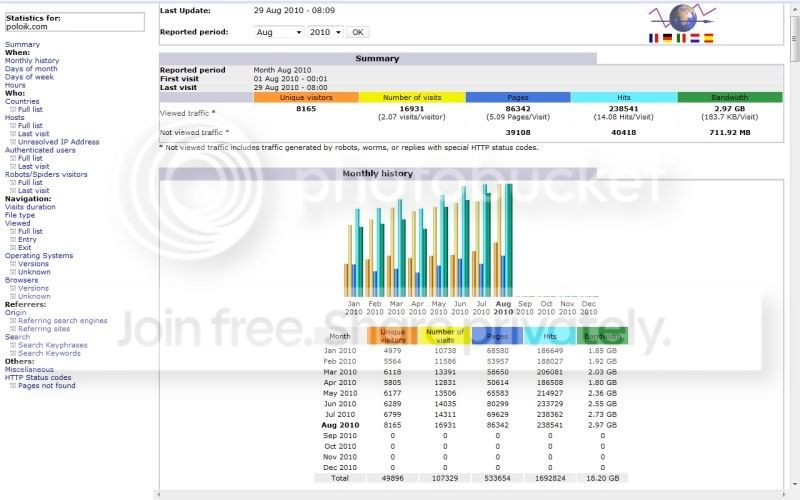Switch language with the German flag icon

(667, 38)
